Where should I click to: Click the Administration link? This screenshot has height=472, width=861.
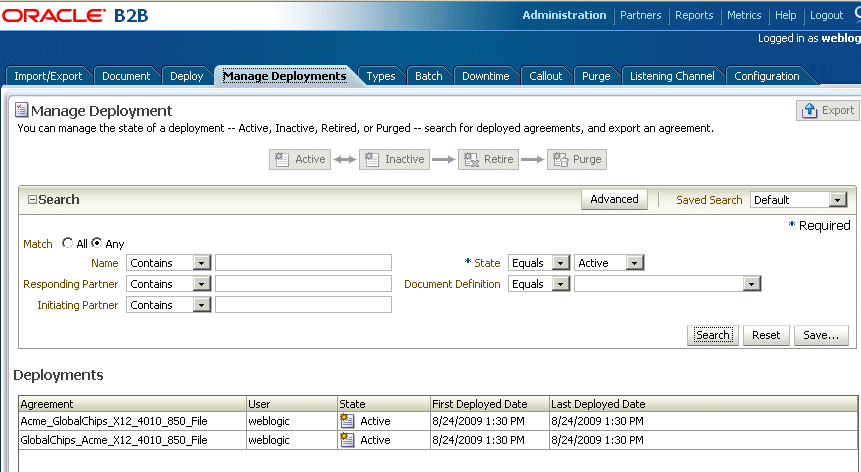(564, 15)
